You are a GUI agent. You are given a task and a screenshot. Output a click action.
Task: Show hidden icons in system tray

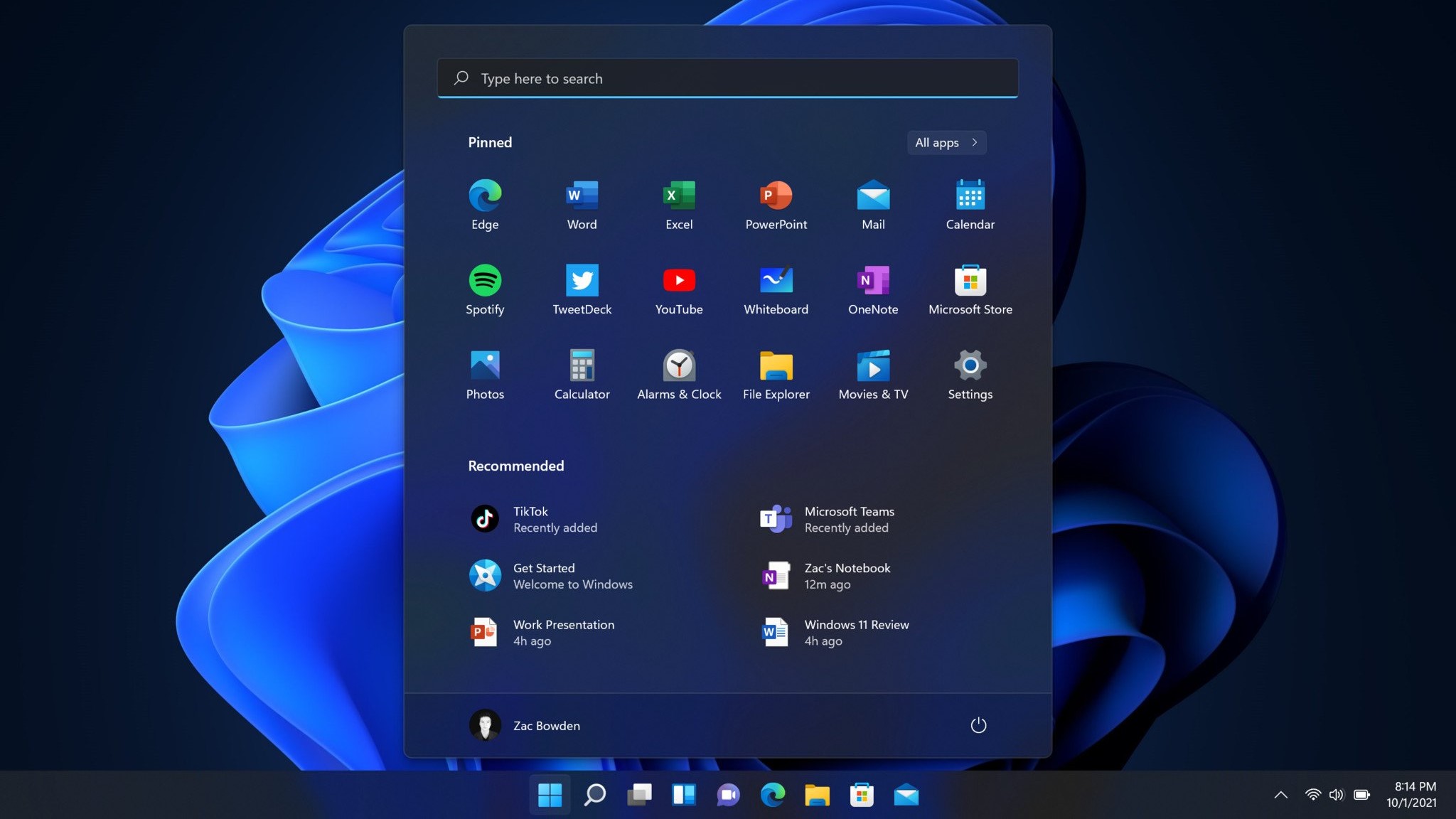coord(1280,795)
